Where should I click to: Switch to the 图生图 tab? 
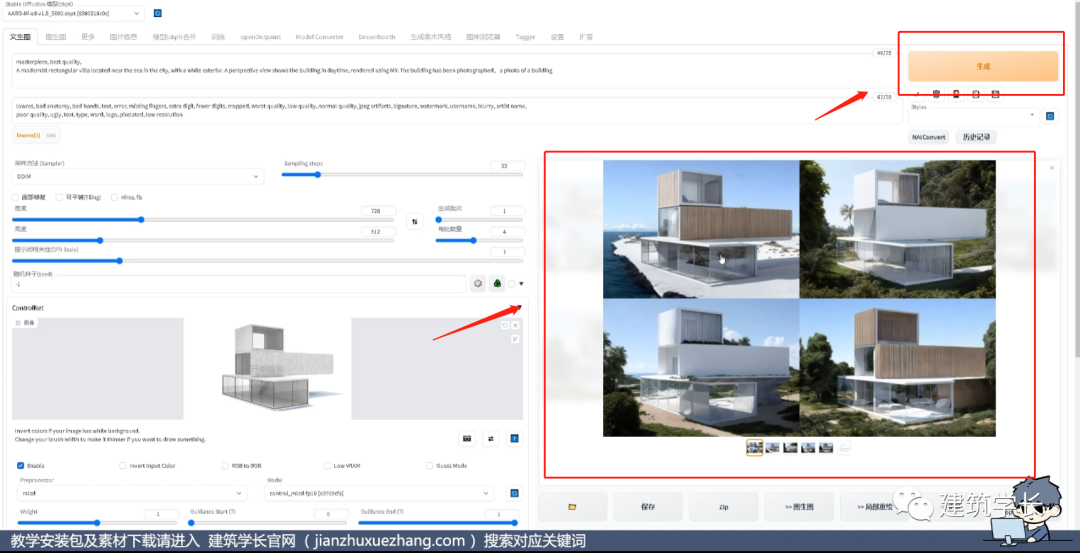point(56,36)
